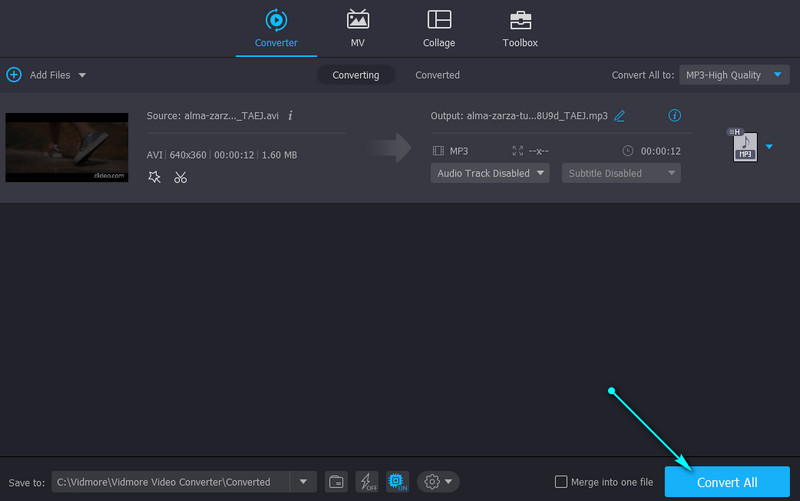Enable Merge into one file checkbox
Viewport: 800px width, 501px height.
(x=561, y=481)
